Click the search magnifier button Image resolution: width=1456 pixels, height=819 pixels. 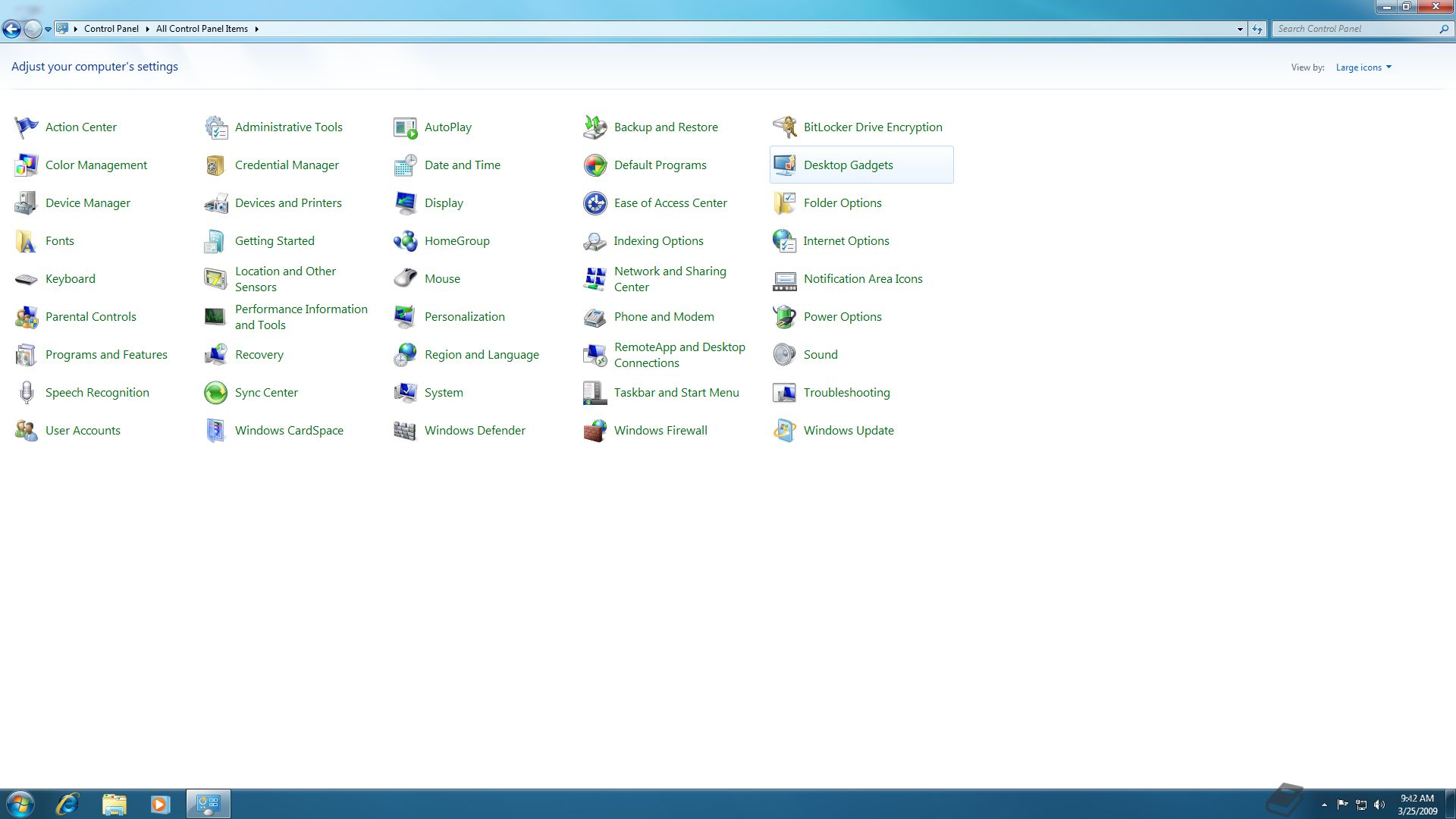[1444, 29]
